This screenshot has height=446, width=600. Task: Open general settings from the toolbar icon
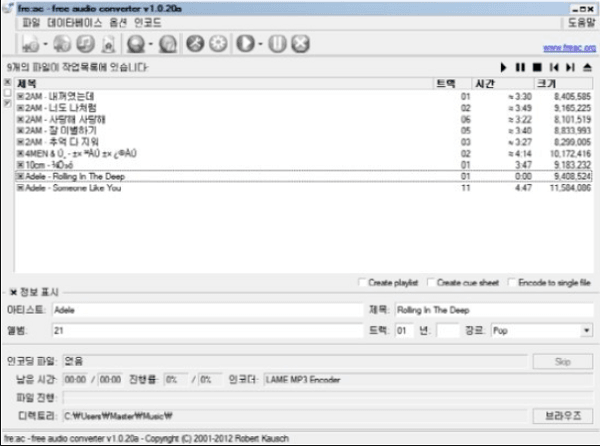coord(196,44)
